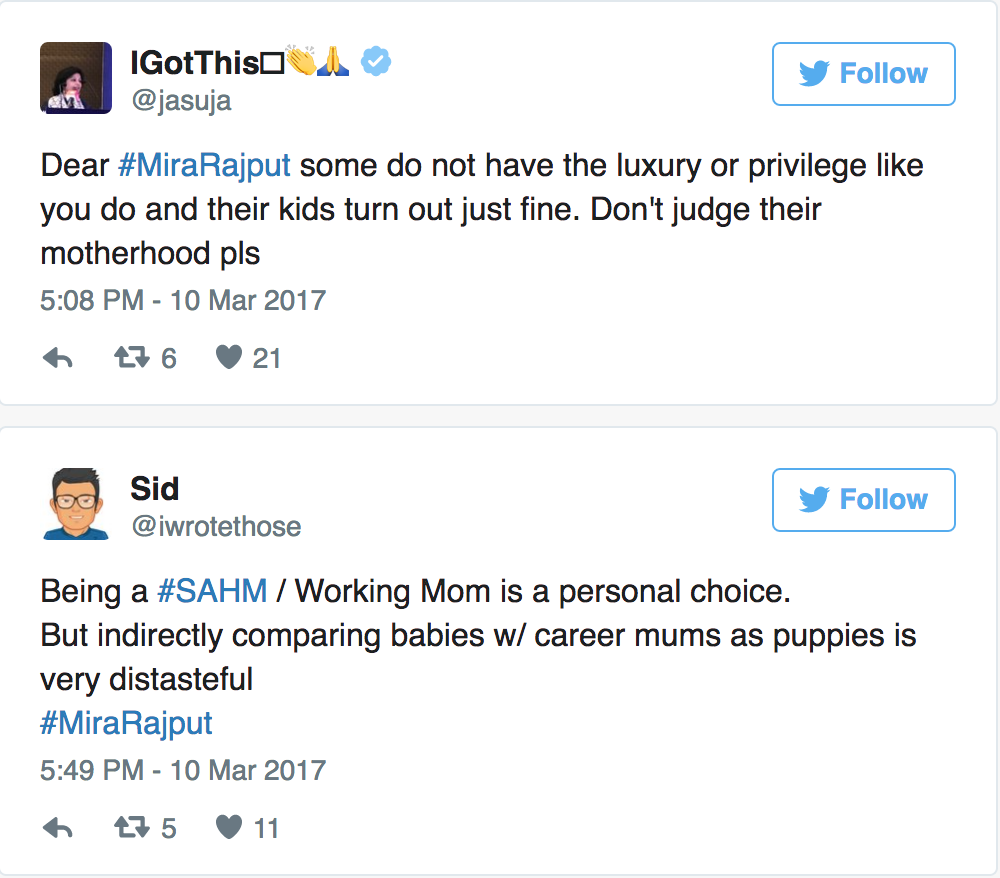The height and width of the screenshot is (878, 1000).
Task: Open the @iwrotethose handle
Action: 216,526
